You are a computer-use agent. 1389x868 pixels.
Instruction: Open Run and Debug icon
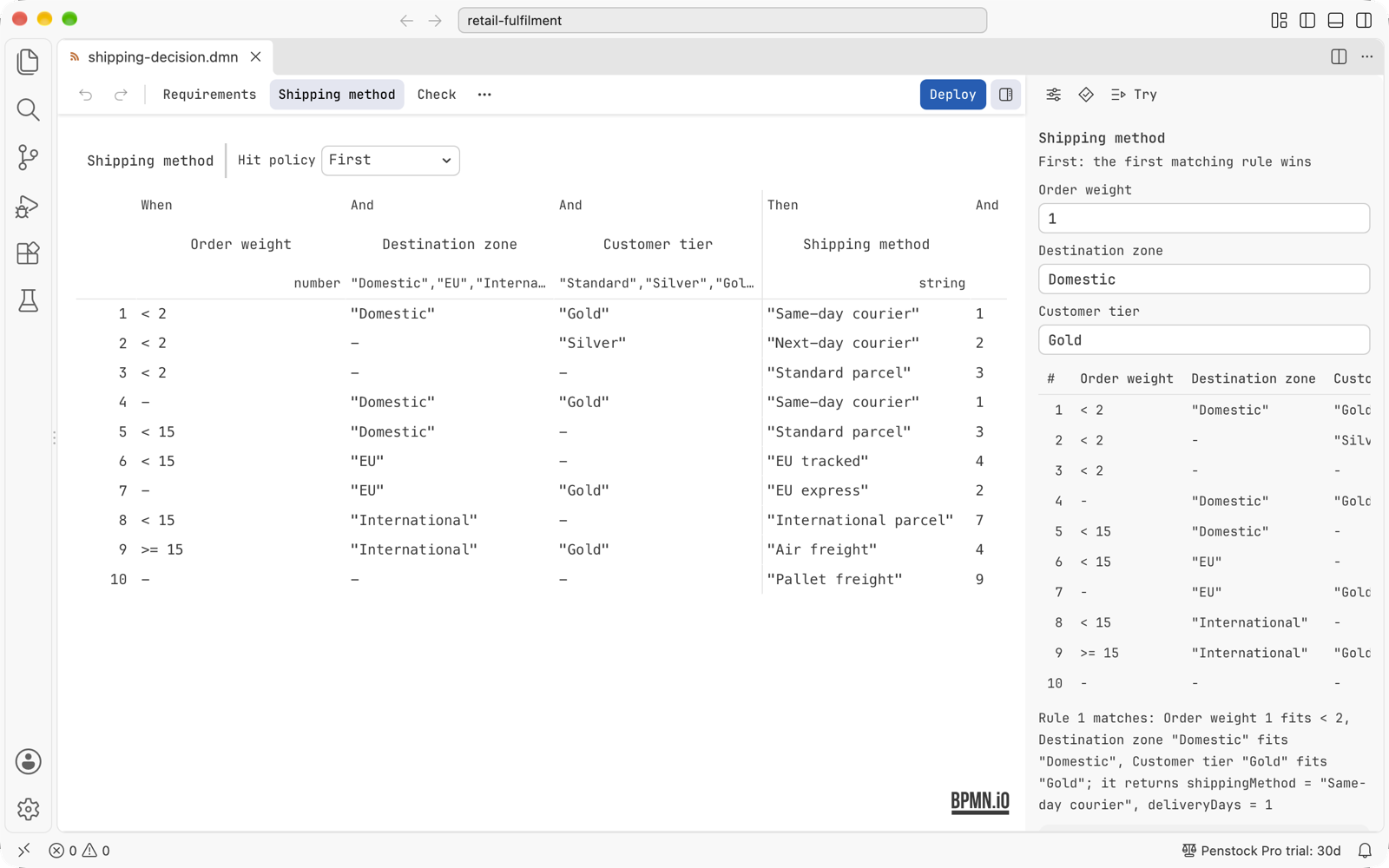[28, 206]
